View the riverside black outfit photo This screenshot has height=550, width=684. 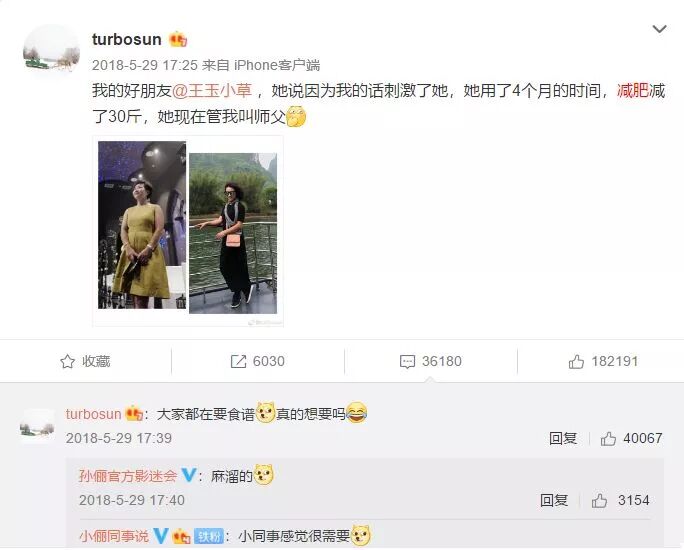click(x=233, y=233)
